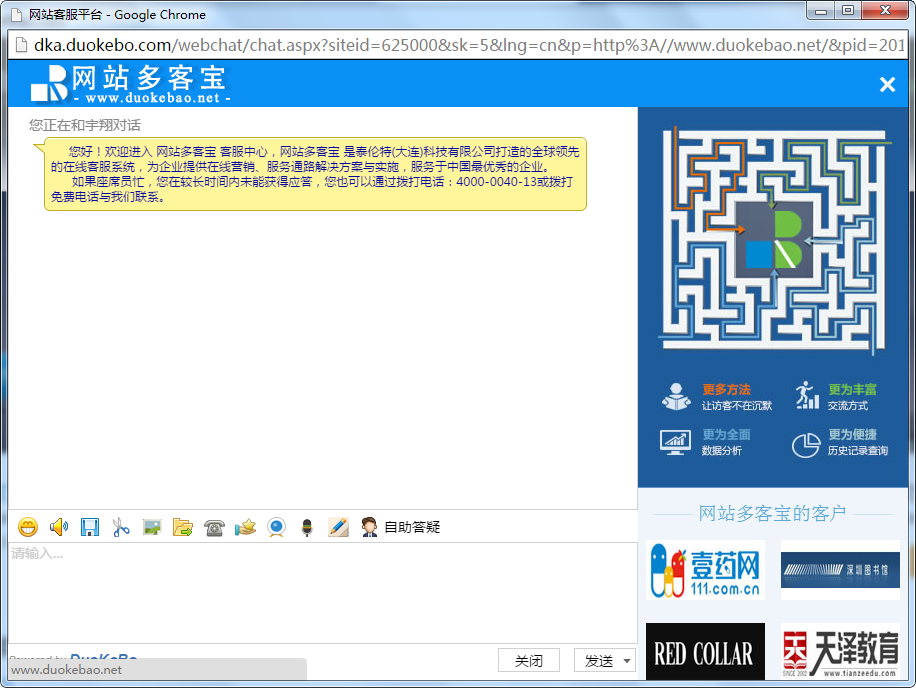Expand the 发送 dropdown arrow

pyautogui.click(x=627, y=661)
